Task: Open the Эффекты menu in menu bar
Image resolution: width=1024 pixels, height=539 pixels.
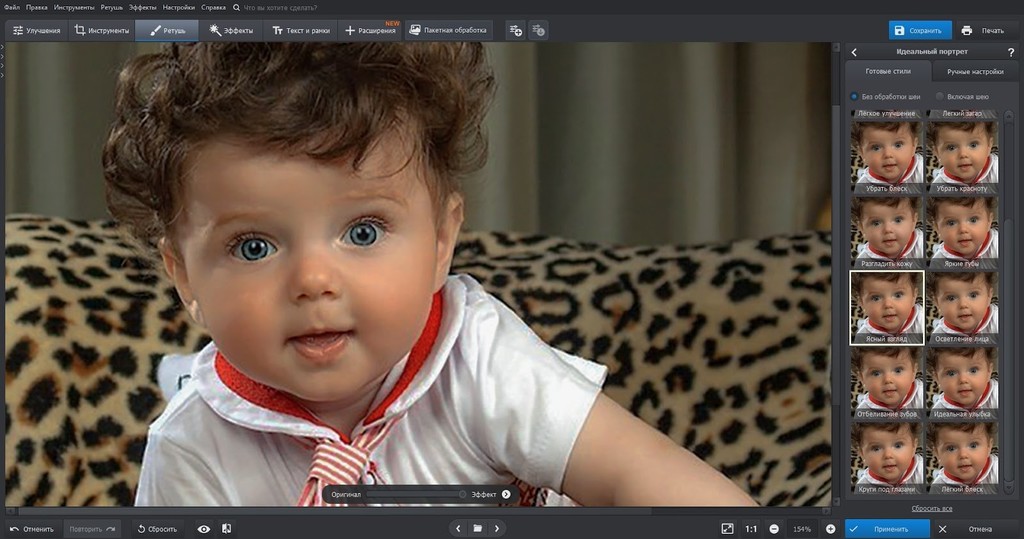Action: [x=143, y=7]
